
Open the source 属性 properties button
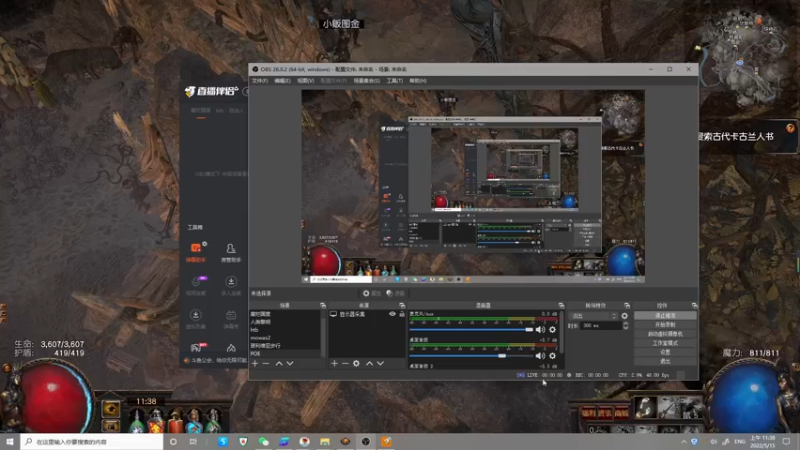click(372, 293)
